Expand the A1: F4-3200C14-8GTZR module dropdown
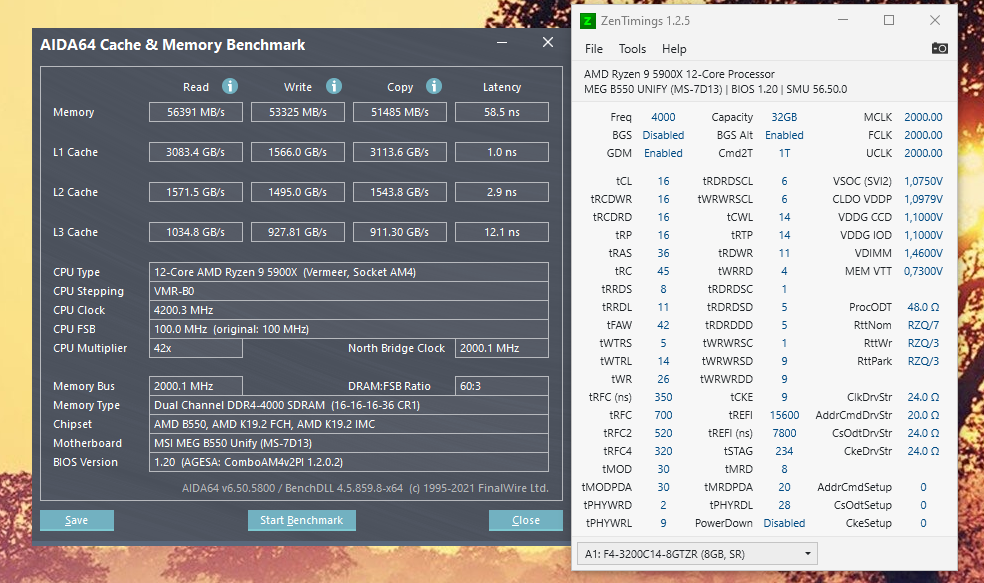The image size is (984, 583). (697, 554)
